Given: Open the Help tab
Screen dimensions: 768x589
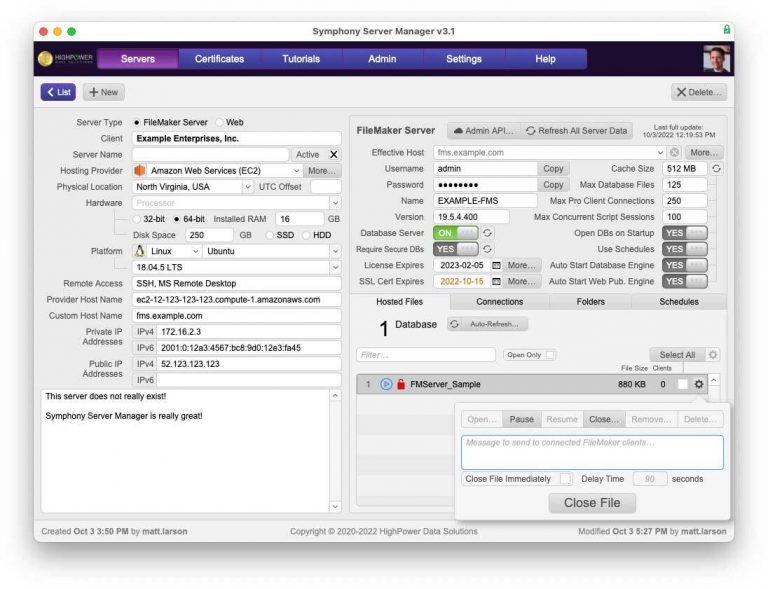Looking at the screenshot, I should point(545,59).
